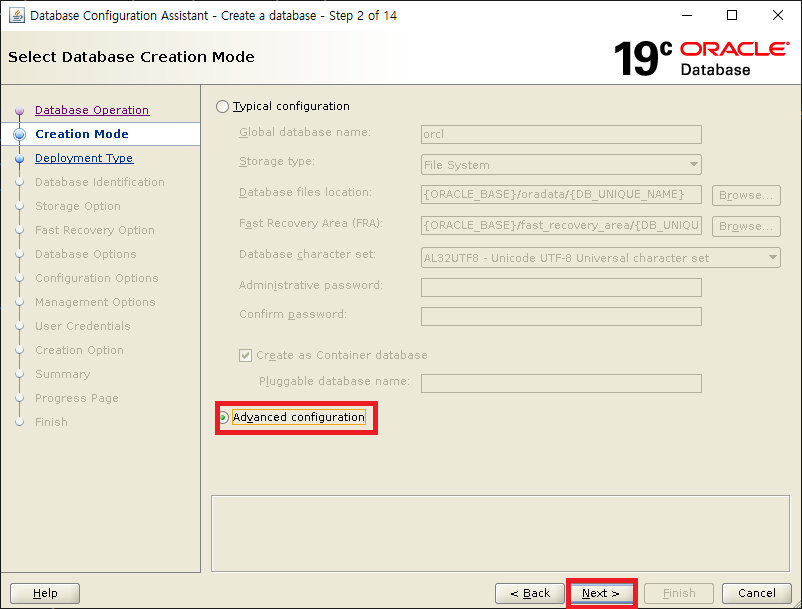Viewport: 802px width, 609px height.
Task: Click Summary step label
Action: tap(62, 374)
